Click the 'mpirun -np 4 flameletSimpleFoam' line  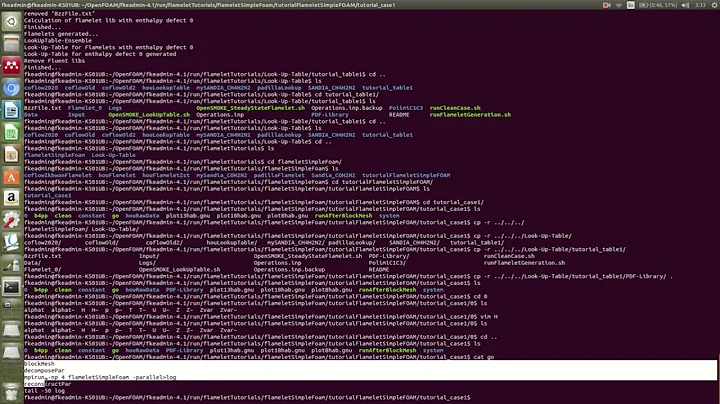(x=100, y=377)
